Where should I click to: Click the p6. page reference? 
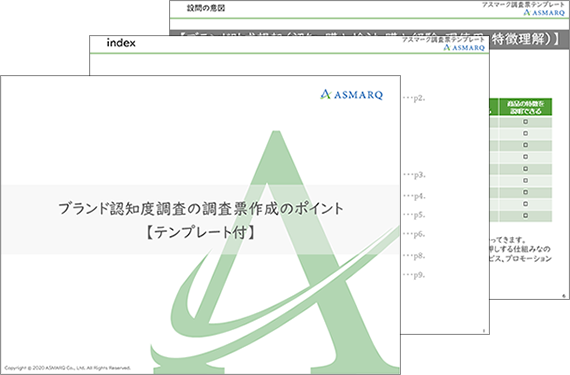pyautogui.click(x=414, y=234)
